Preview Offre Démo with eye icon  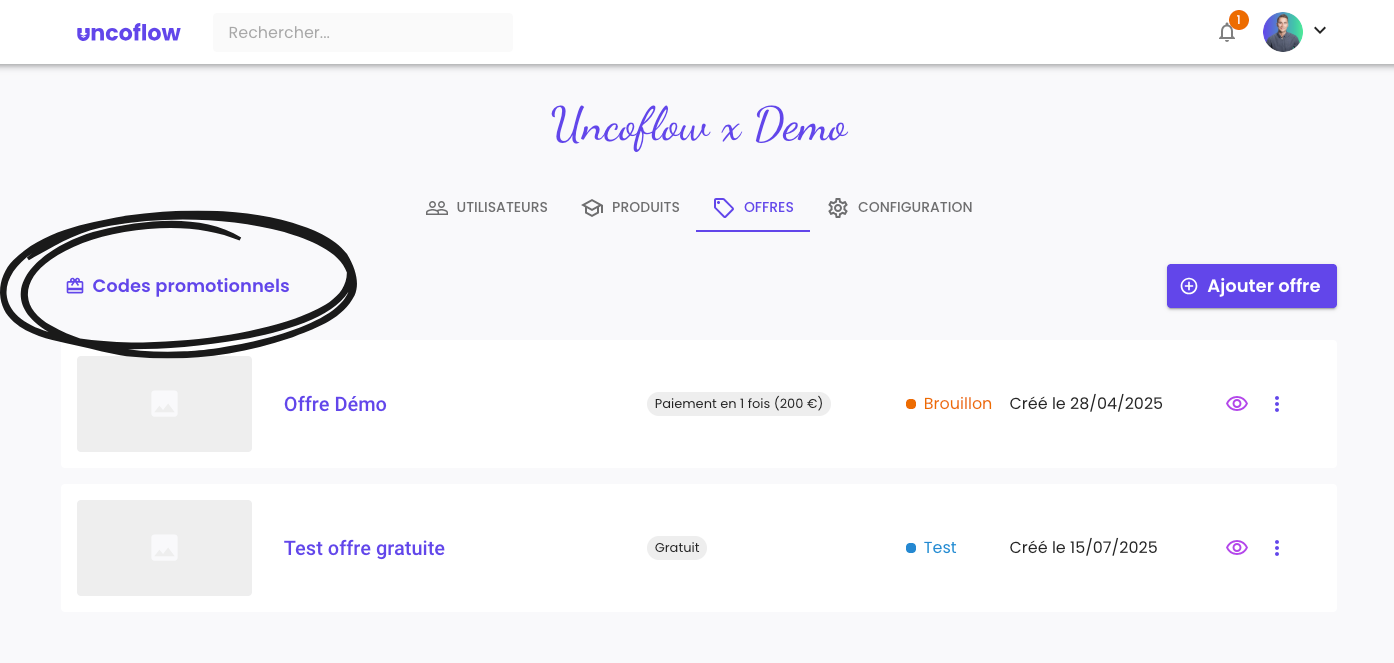[x=1237, y=404]
